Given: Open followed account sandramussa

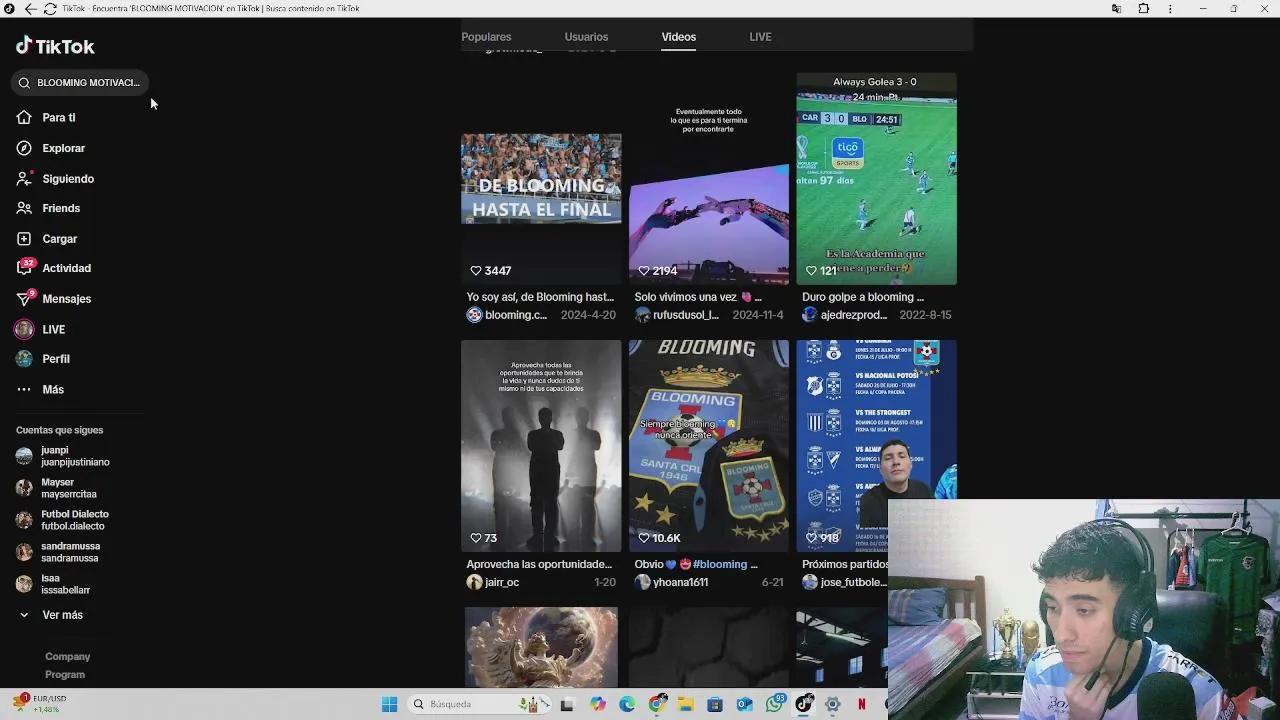Looking at the screenshot, I should pos(58,552).
